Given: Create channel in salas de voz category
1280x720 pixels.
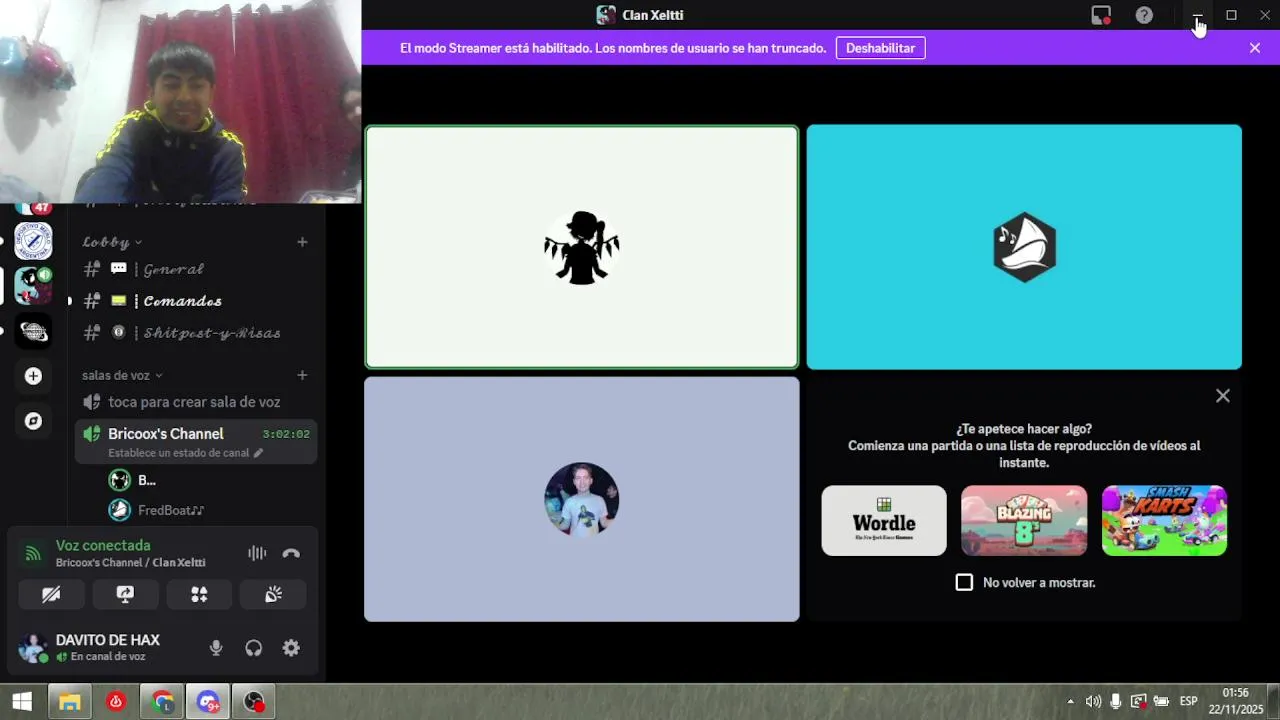Looking at the screenshot, I should (x=302, y=375).
